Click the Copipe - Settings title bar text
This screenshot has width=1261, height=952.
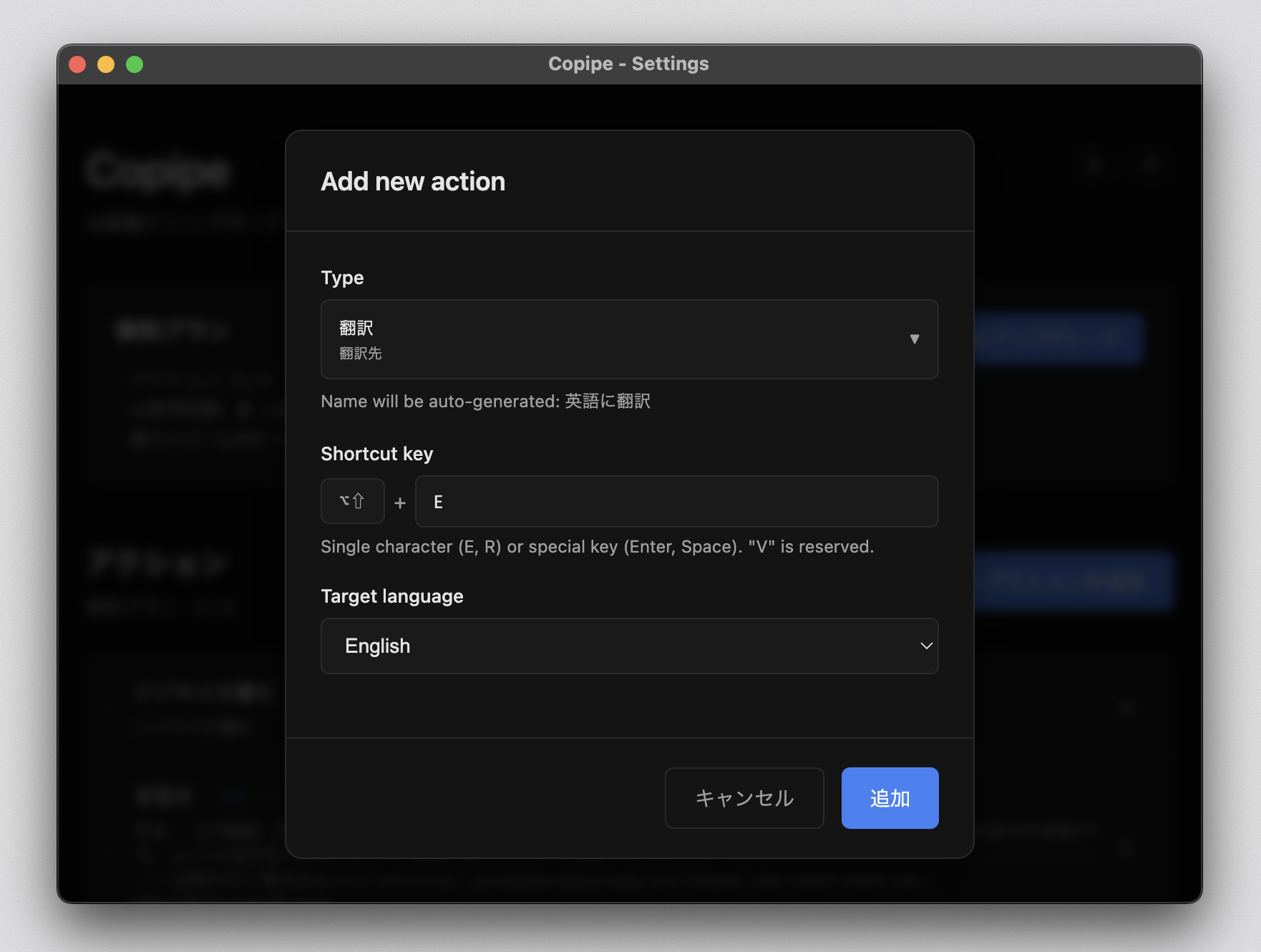[628, 64]
